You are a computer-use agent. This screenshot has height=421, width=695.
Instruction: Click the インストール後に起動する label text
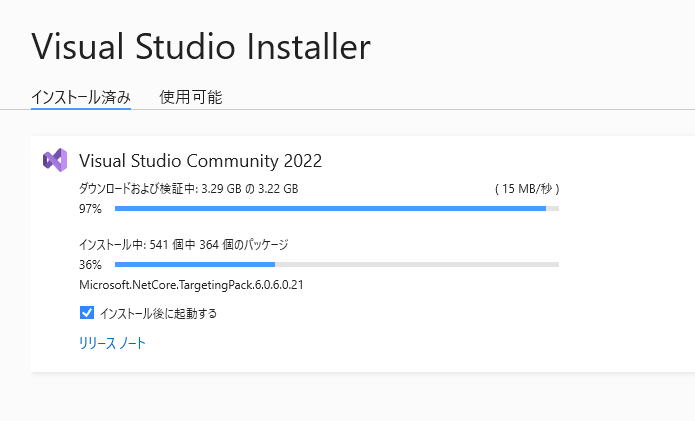click(x=158, y=313)
